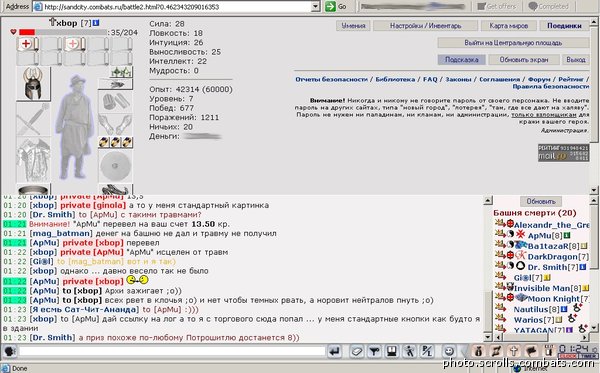Open the empty body armor slot
600x373 pixels.
[x=33, y=160]
